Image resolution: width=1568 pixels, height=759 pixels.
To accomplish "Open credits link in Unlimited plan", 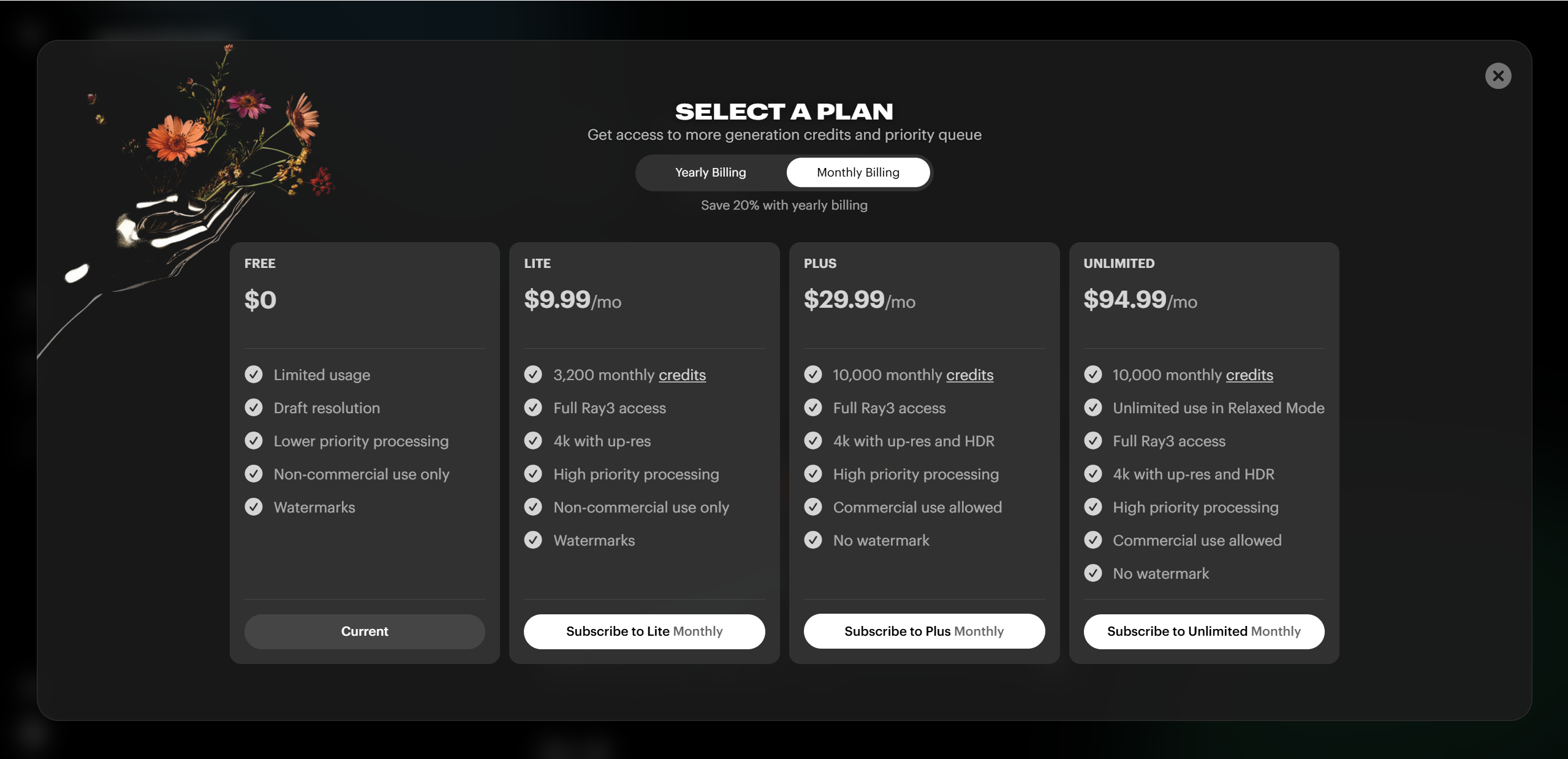I will tap(1249, 375).
